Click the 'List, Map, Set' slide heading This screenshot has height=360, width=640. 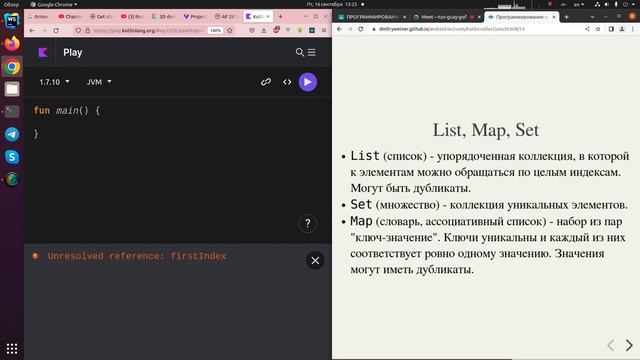coord(486,130)
